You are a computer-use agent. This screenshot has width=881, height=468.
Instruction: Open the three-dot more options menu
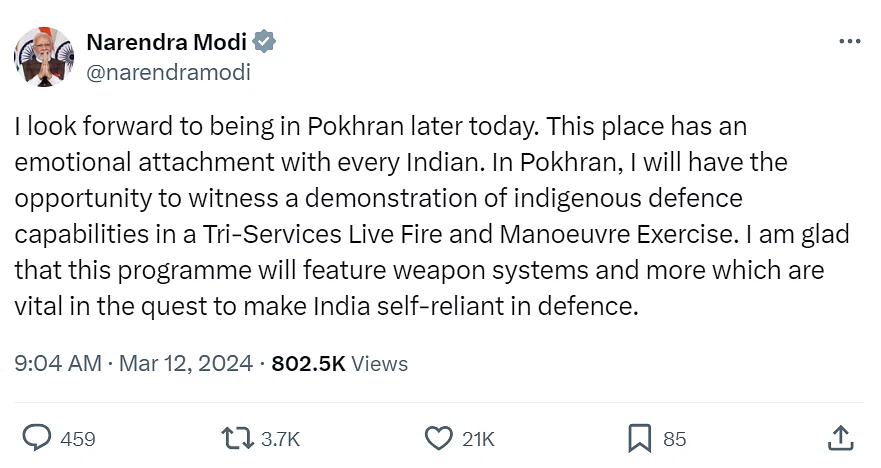pos(849,42)
